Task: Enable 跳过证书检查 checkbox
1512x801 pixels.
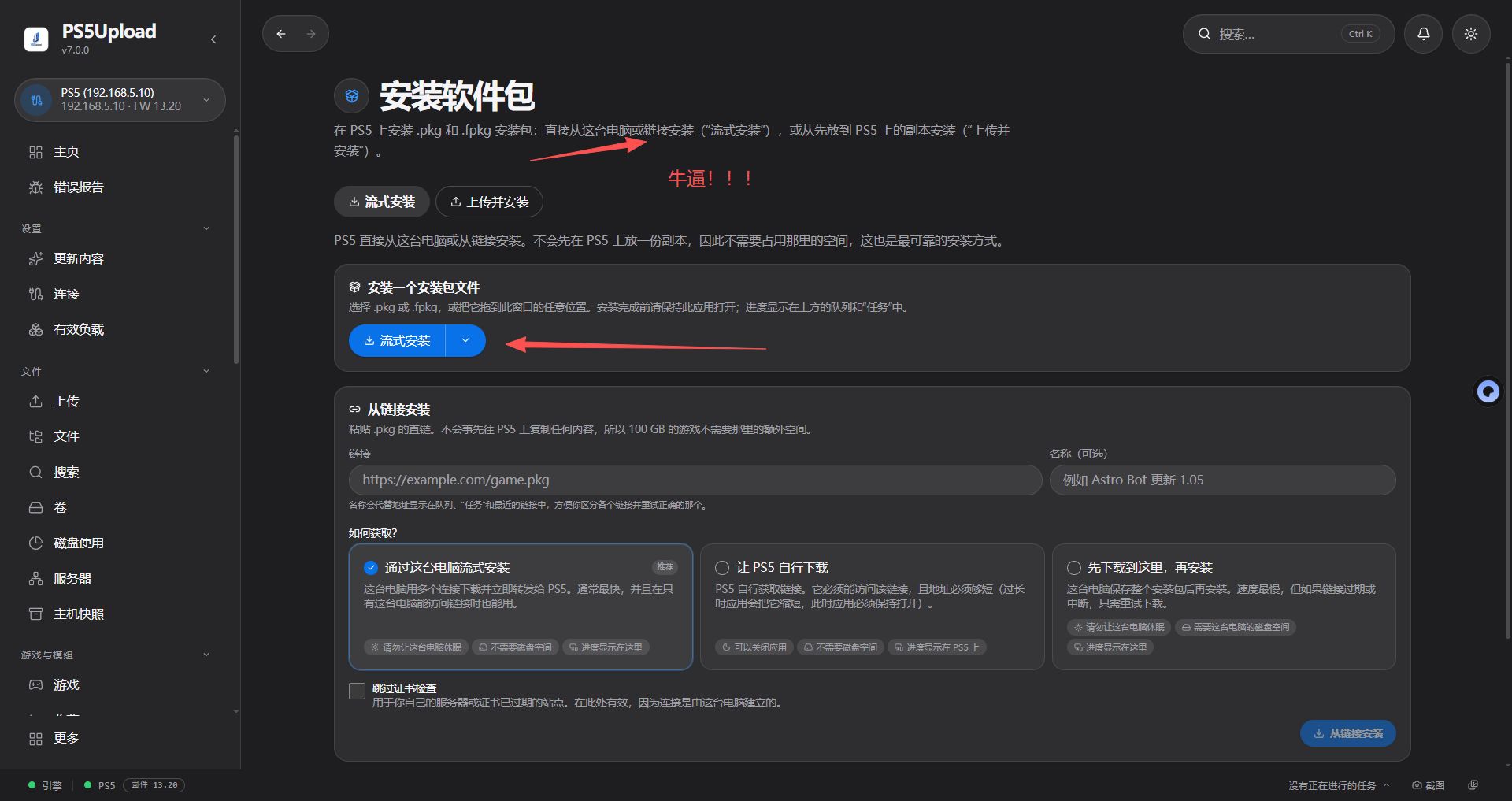Action: pyautogui.click(x=357, y=691)
